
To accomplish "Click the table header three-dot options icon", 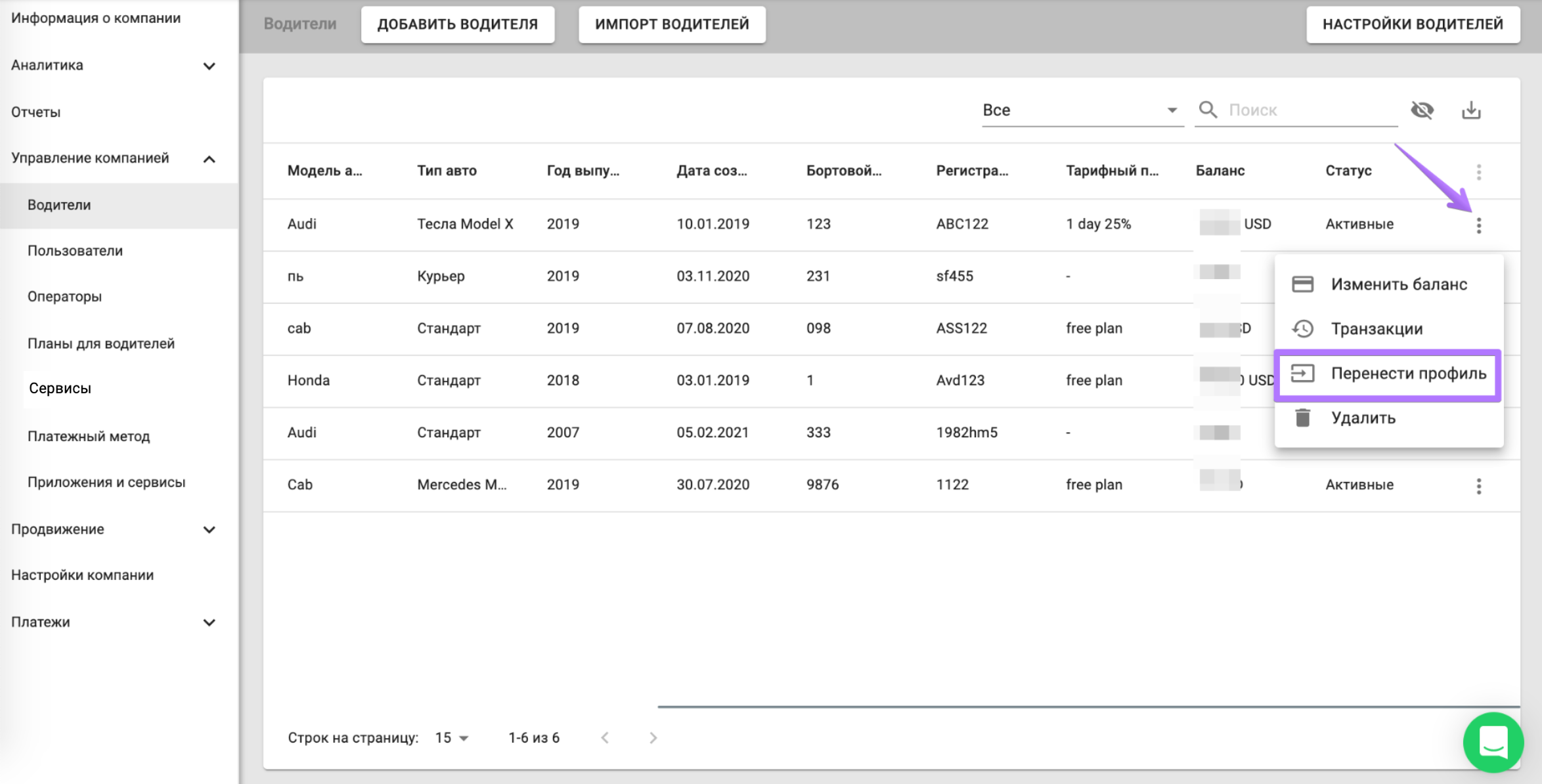I will pos(1479,172).
